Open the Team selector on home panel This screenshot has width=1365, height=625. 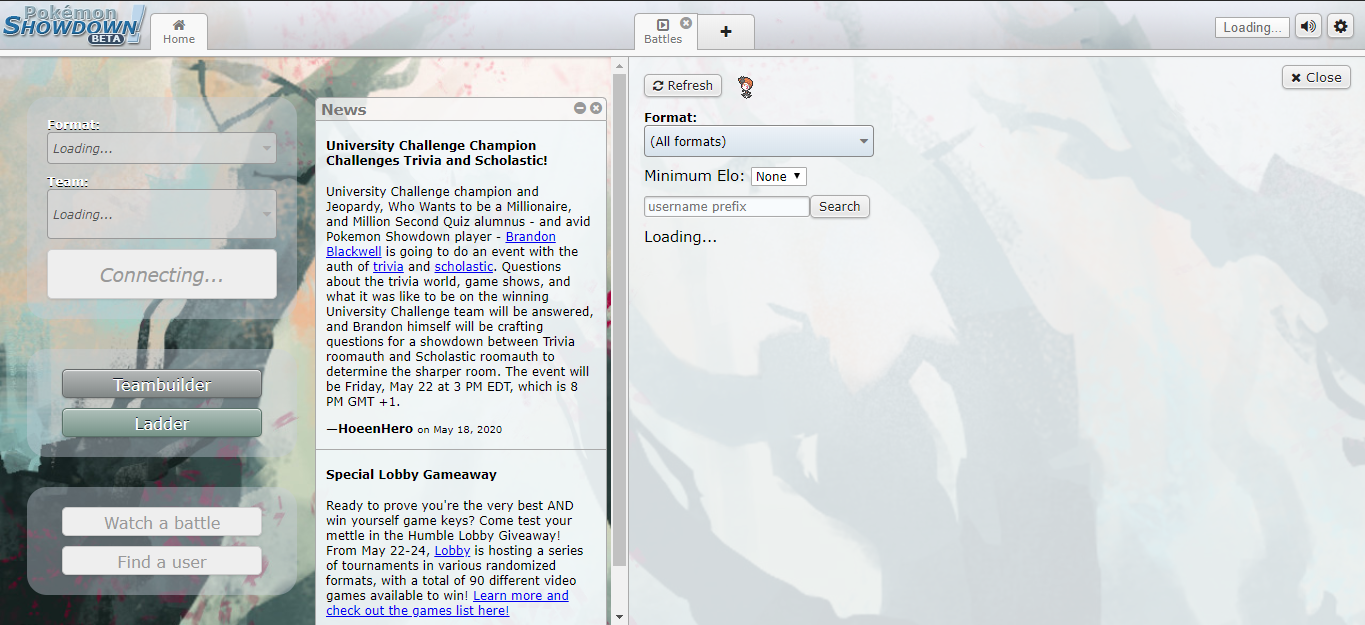[x=162, y=215]
